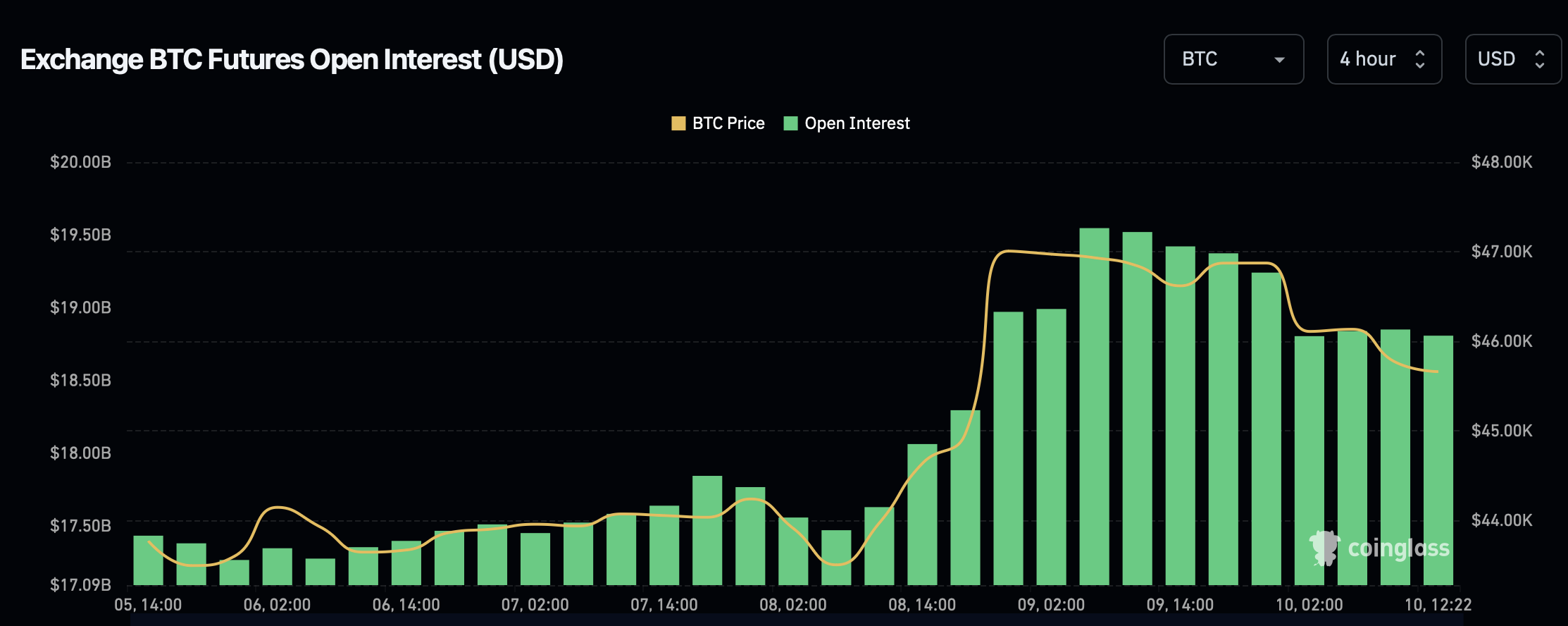1568x626 pixels.
Task: Toggle the Open Interest legend text label
Action: [x=857, y=123]
